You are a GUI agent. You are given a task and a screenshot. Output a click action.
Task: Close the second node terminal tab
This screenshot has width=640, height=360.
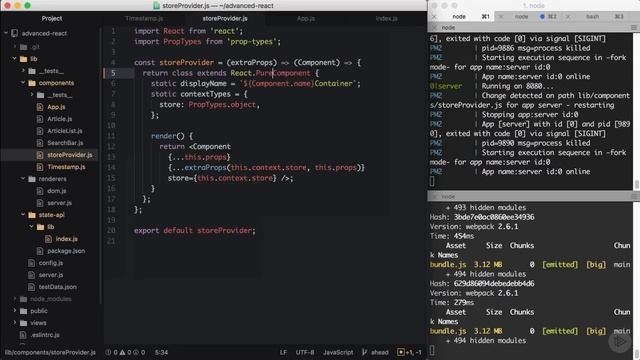pos(501,17)
